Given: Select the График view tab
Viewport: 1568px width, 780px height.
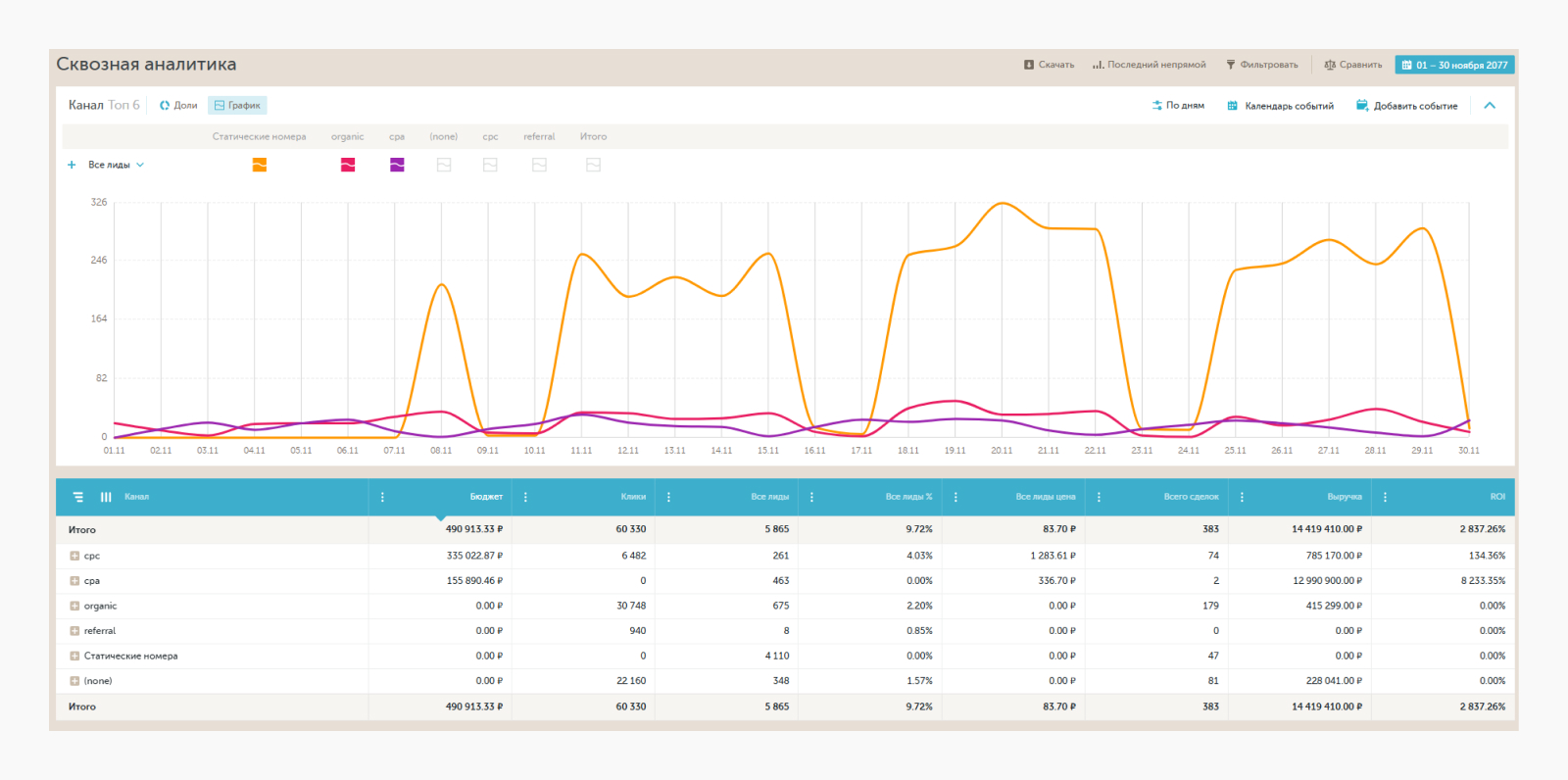Looking at the screenshot, I should pos(237,105).
